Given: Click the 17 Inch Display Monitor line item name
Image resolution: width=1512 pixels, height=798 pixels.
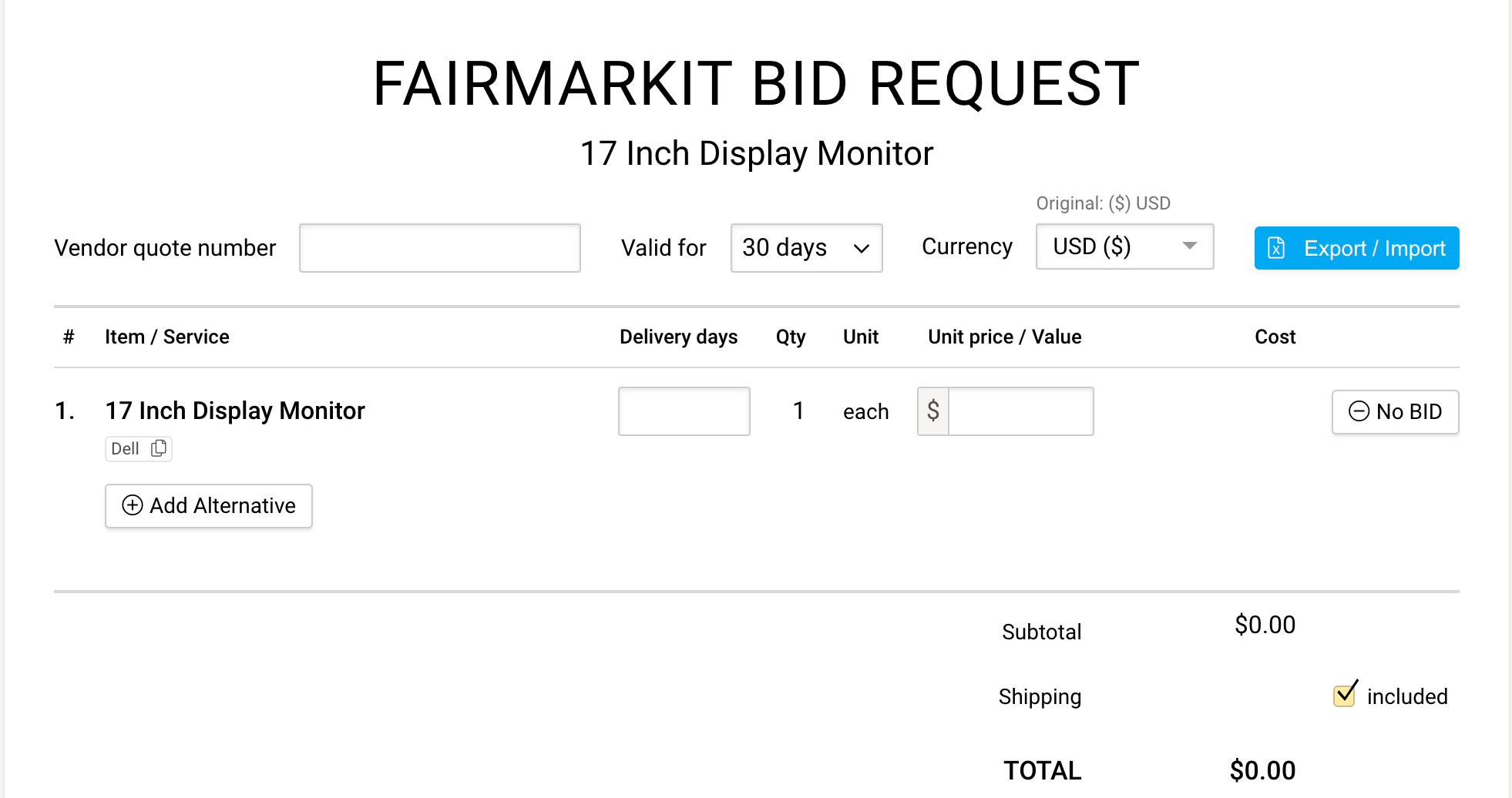Looking at the screenshot, I should coord(235,411).
